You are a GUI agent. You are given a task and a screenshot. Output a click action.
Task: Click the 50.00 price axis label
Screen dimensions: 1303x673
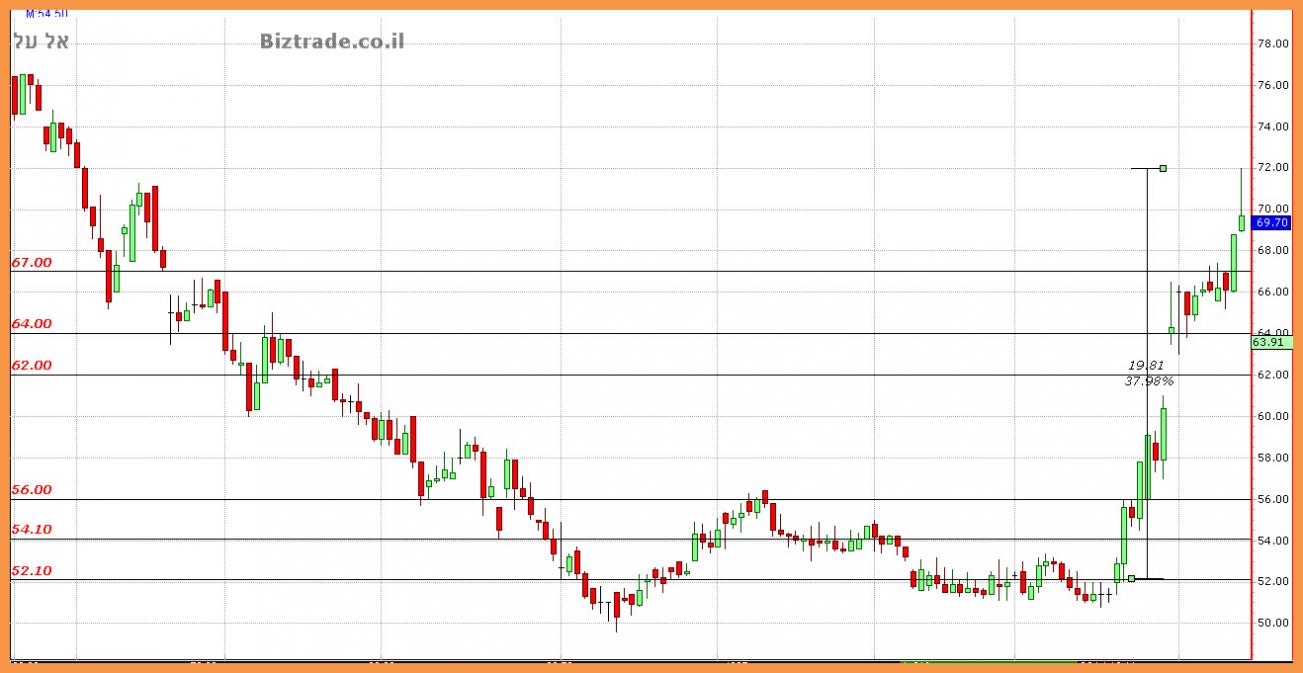(1271, 623)
